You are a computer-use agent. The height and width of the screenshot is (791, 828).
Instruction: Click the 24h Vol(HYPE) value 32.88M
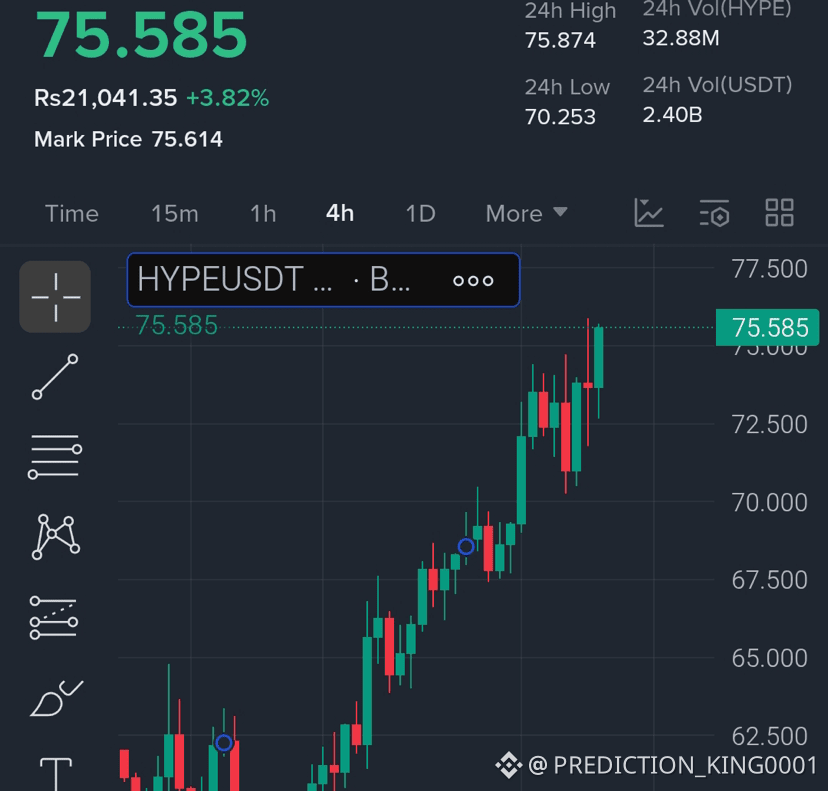pyautogui.click(x=681, y=38)
